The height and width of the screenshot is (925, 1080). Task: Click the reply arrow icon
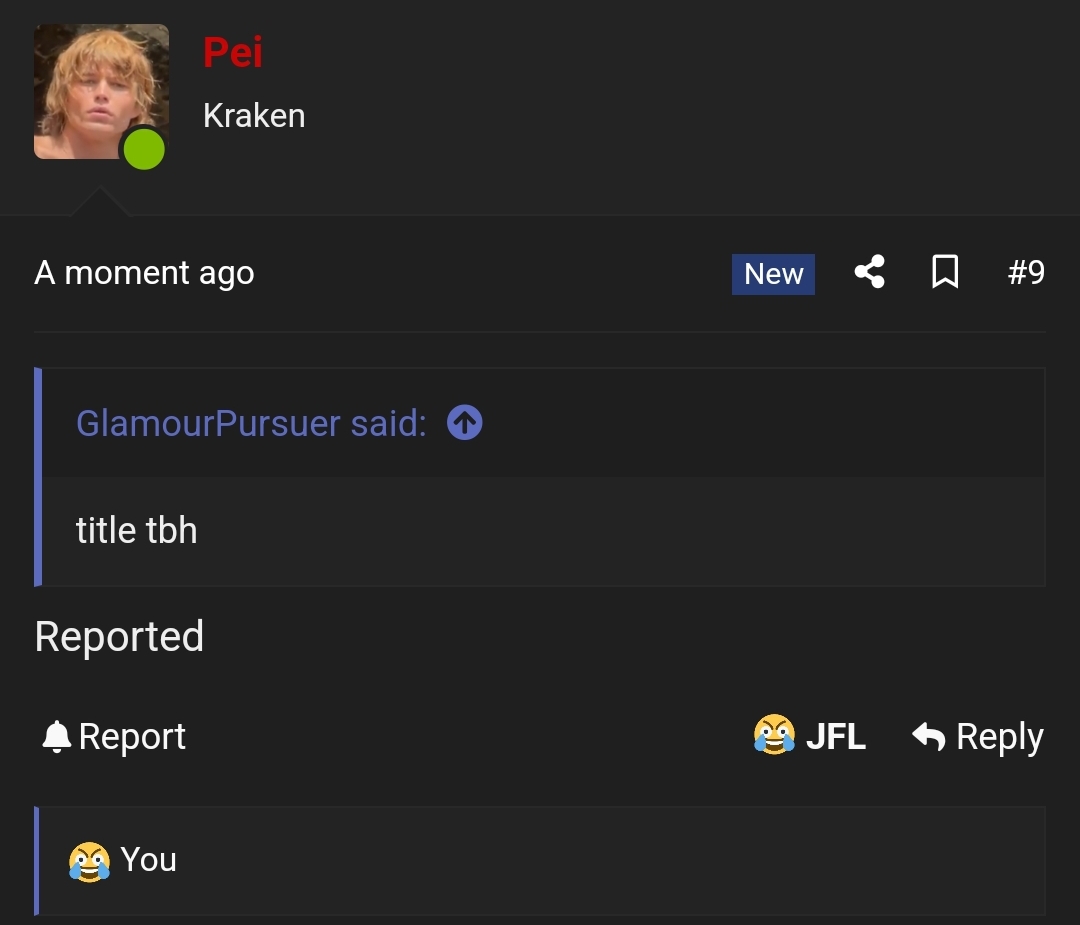928,737
